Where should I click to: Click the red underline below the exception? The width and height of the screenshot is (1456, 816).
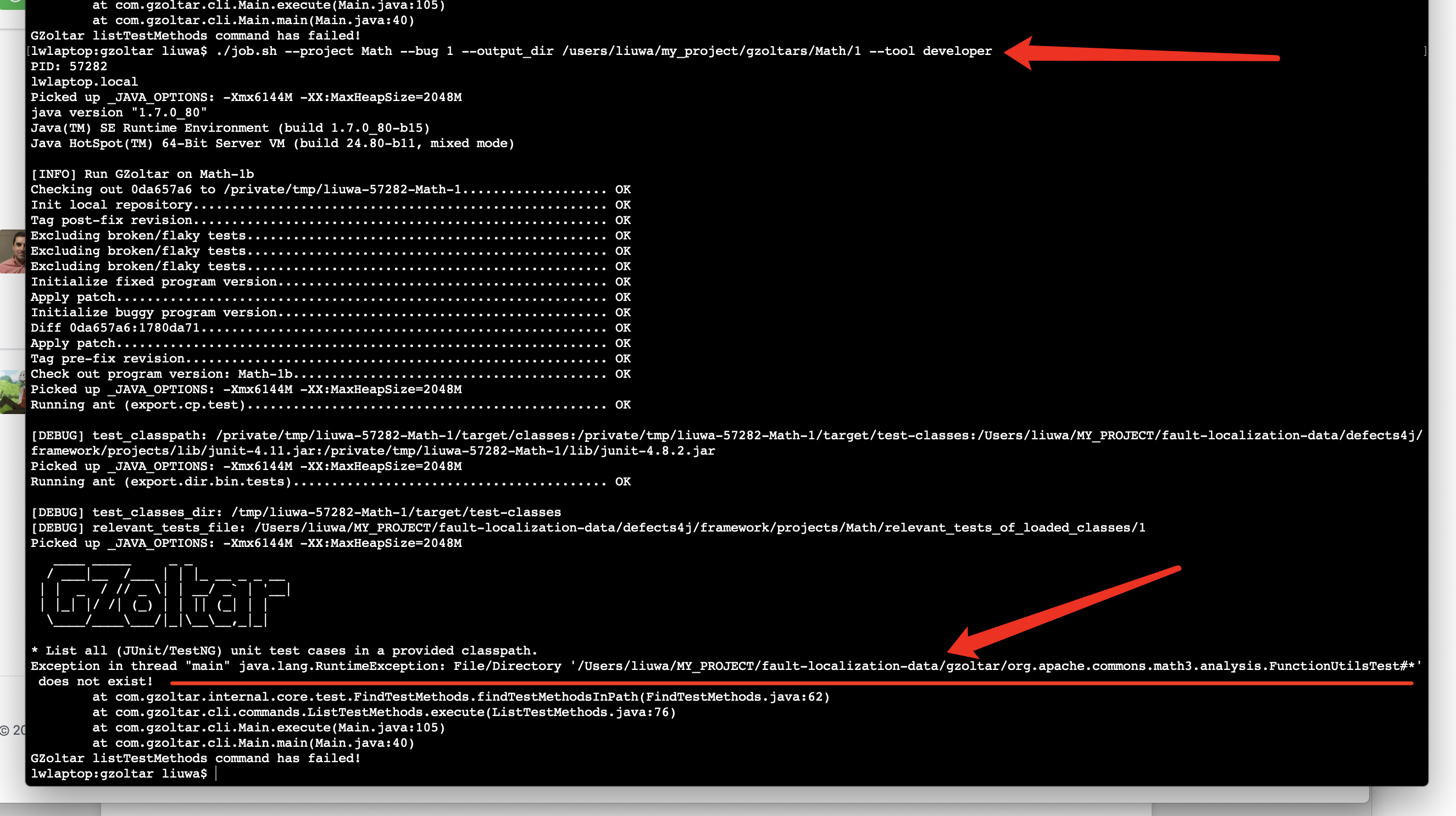pos(791,683)
